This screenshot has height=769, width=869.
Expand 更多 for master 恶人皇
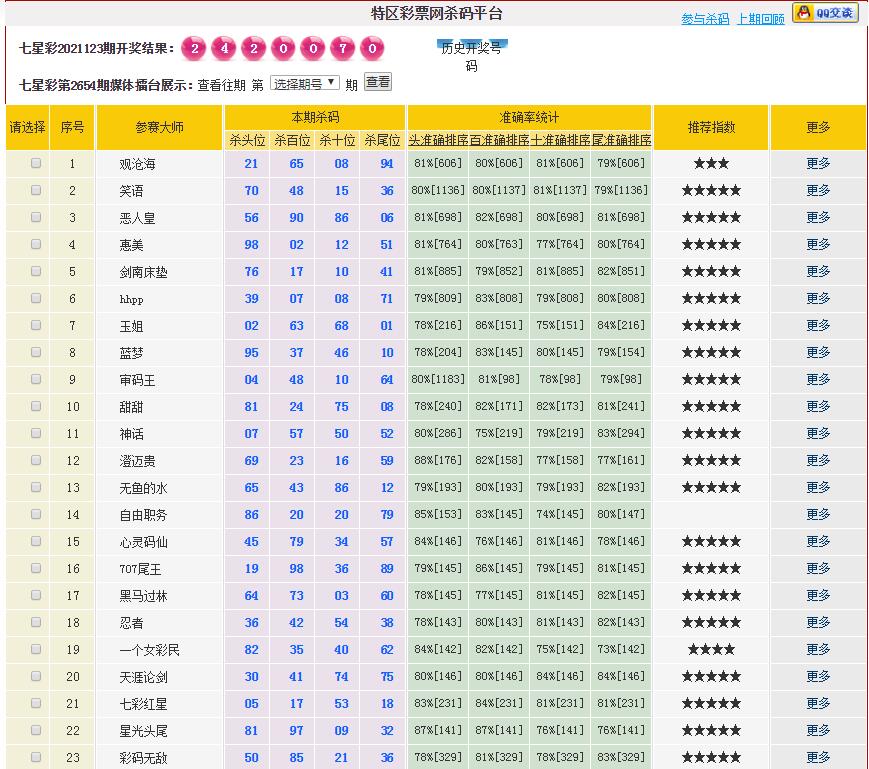(x=818, y=217)
